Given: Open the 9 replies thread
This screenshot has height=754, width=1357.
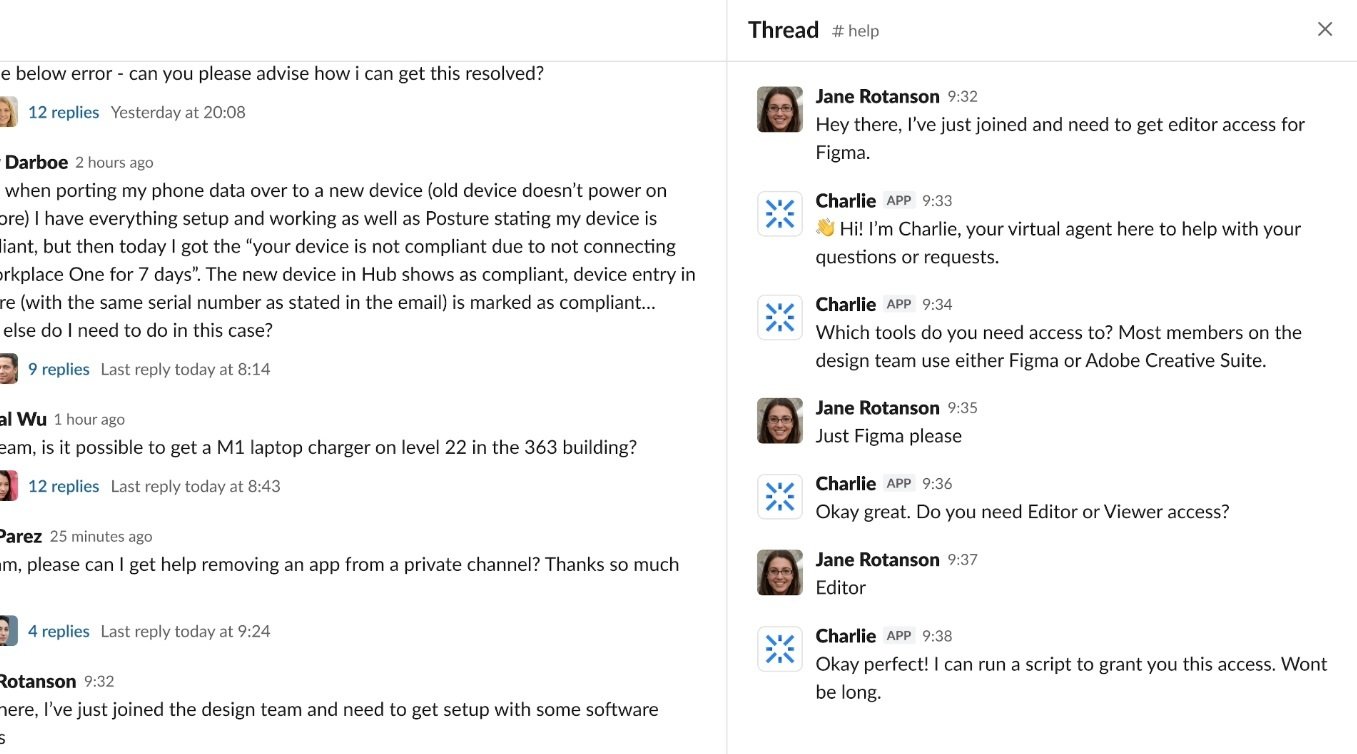Looking at the screenshot, I should pyautogui.click(x=59, y=369).
